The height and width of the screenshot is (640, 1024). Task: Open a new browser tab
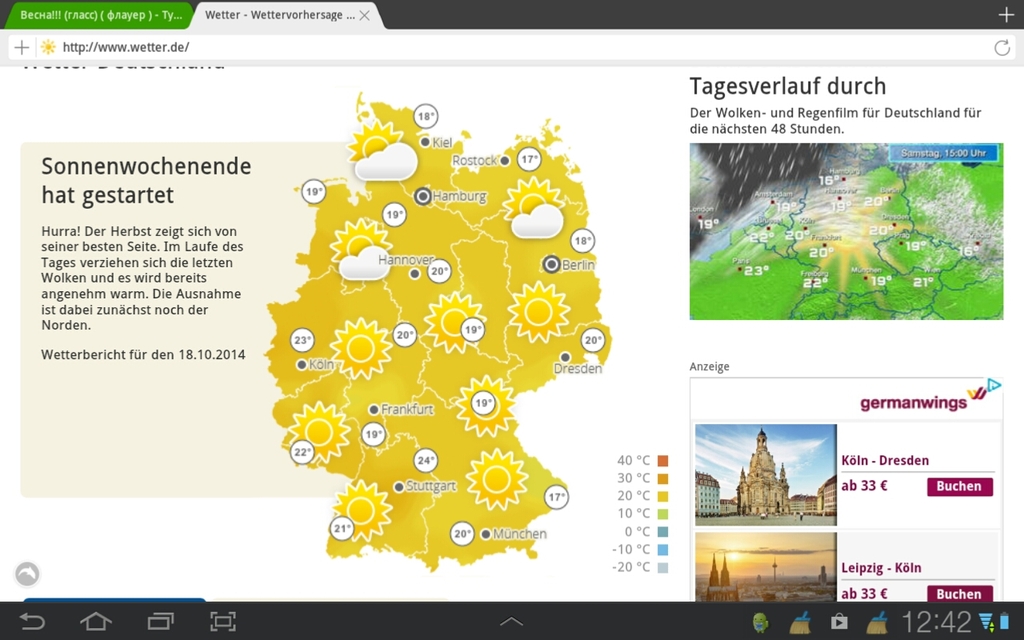click(1006, 15)
